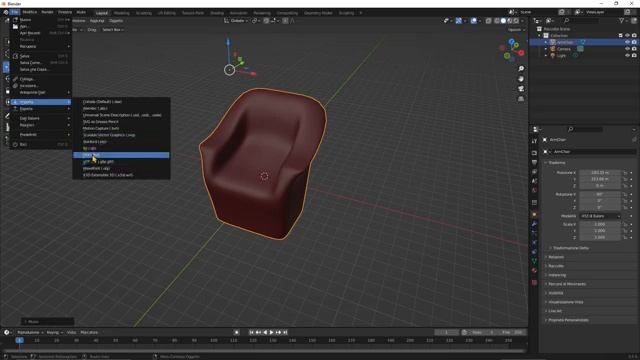The height and width of the screenshot is (360, 640).
Task: Select solid viewport shading
Action: (503, 21)
